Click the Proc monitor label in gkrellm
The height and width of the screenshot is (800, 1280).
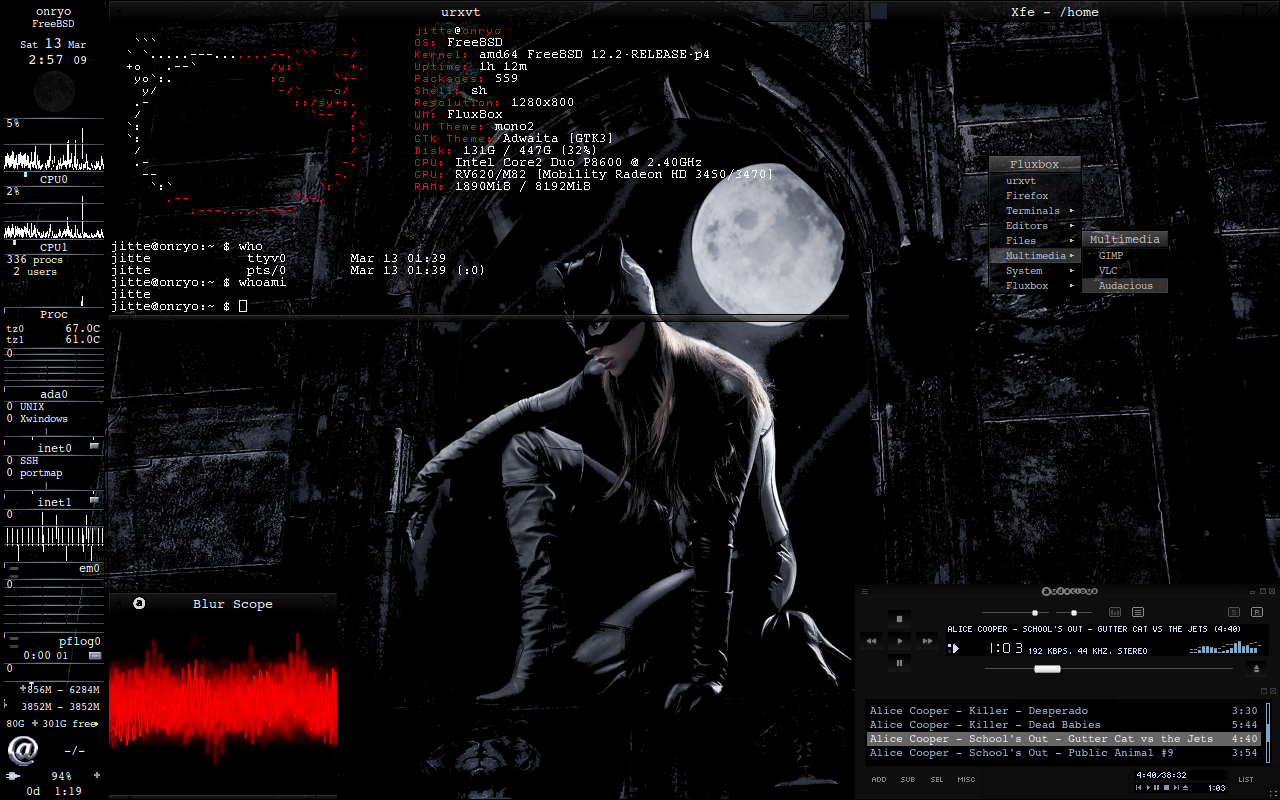[x=54, y=314]
